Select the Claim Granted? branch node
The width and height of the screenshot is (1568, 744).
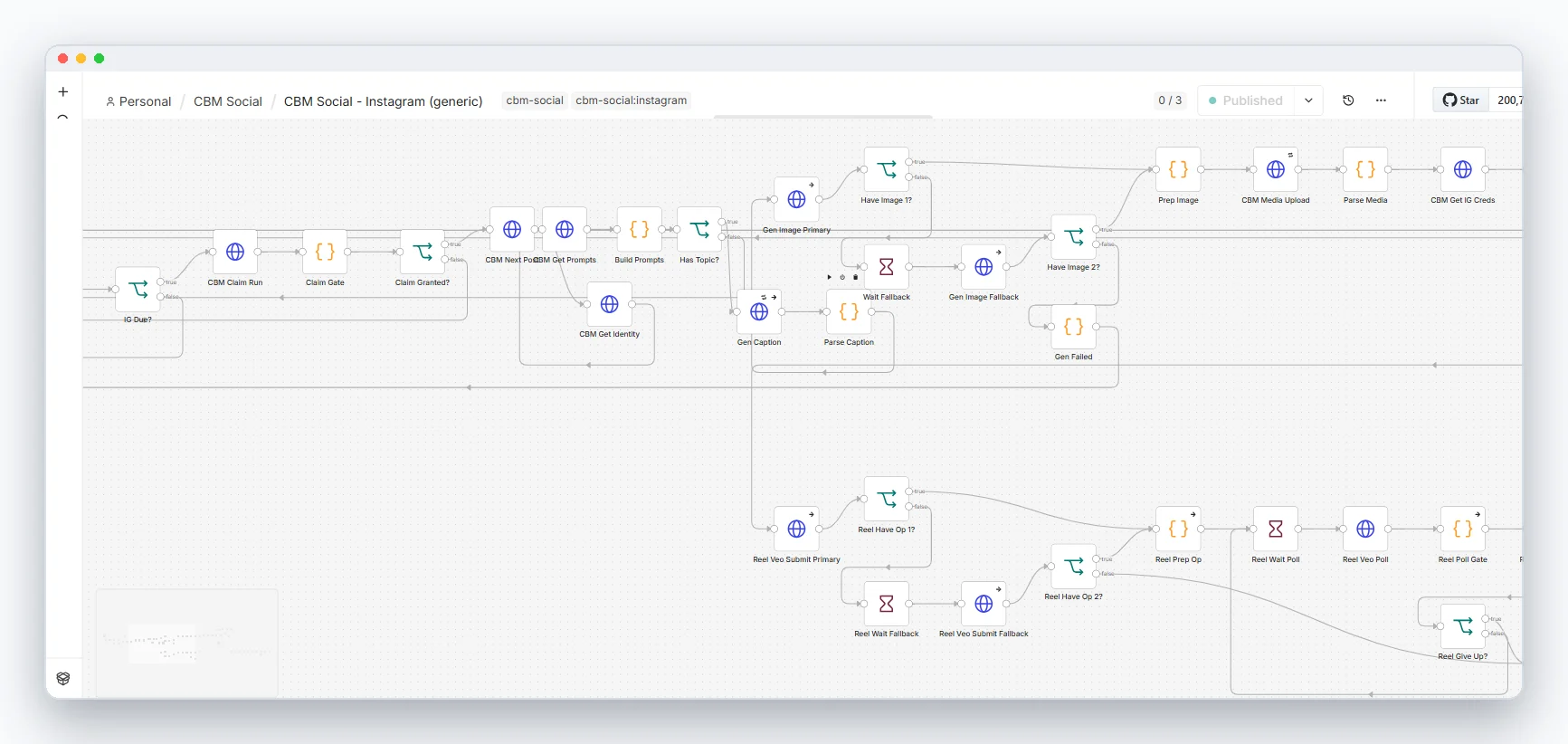click(423, 253)
